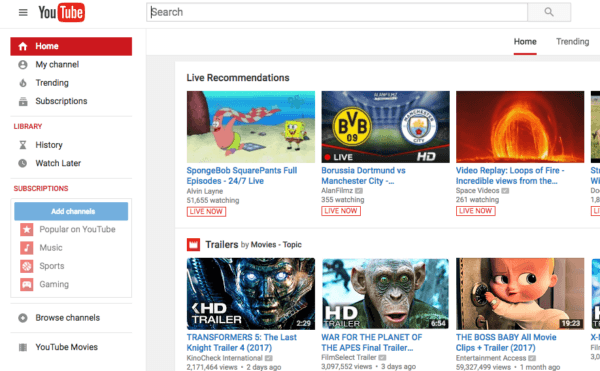
Task: Open SpongeBob SquarePants Full Episodes link
Action: tap(242, 176)
